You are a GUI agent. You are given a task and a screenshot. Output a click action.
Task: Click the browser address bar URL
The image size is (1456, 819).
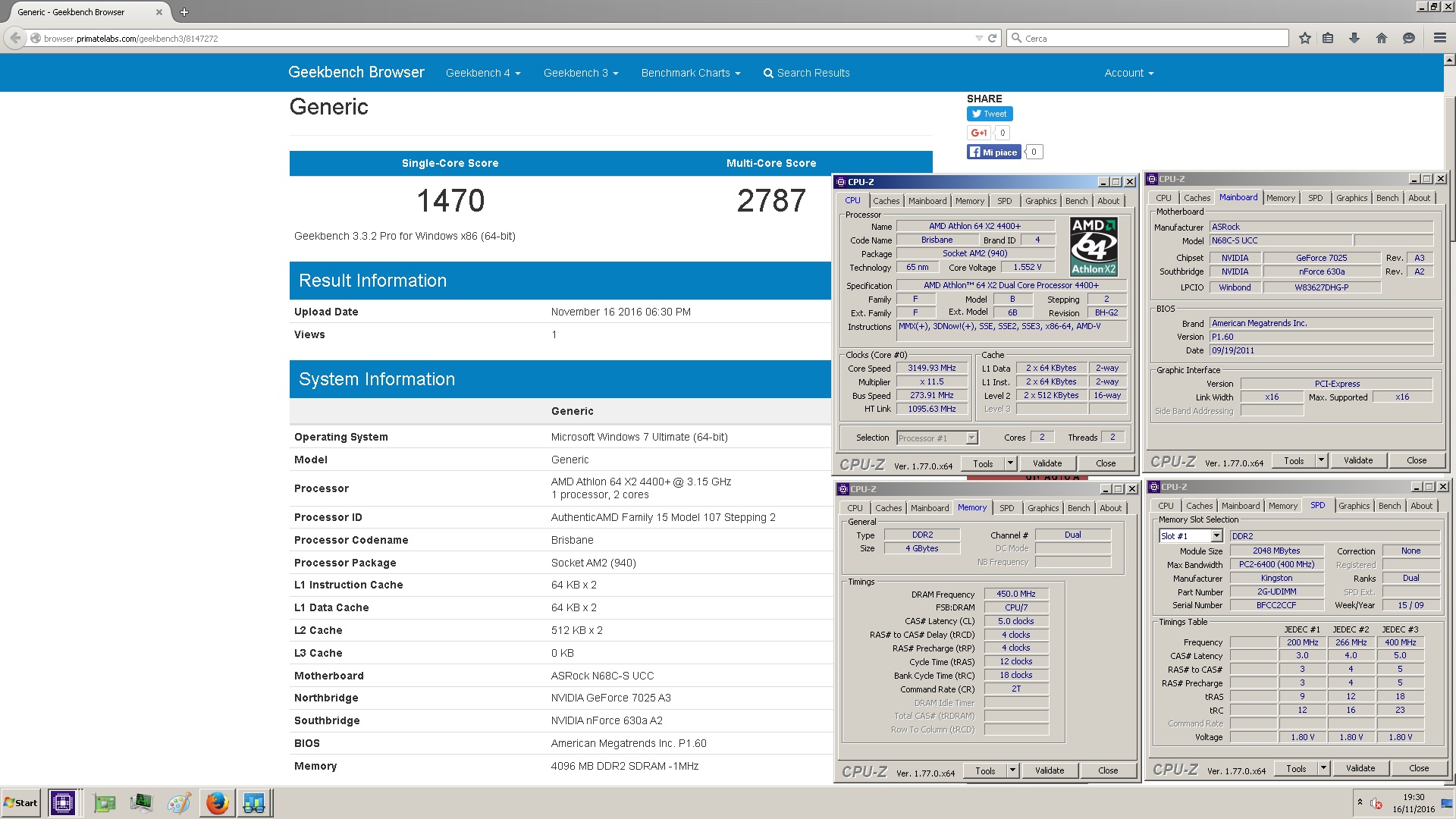pos(130,39)
